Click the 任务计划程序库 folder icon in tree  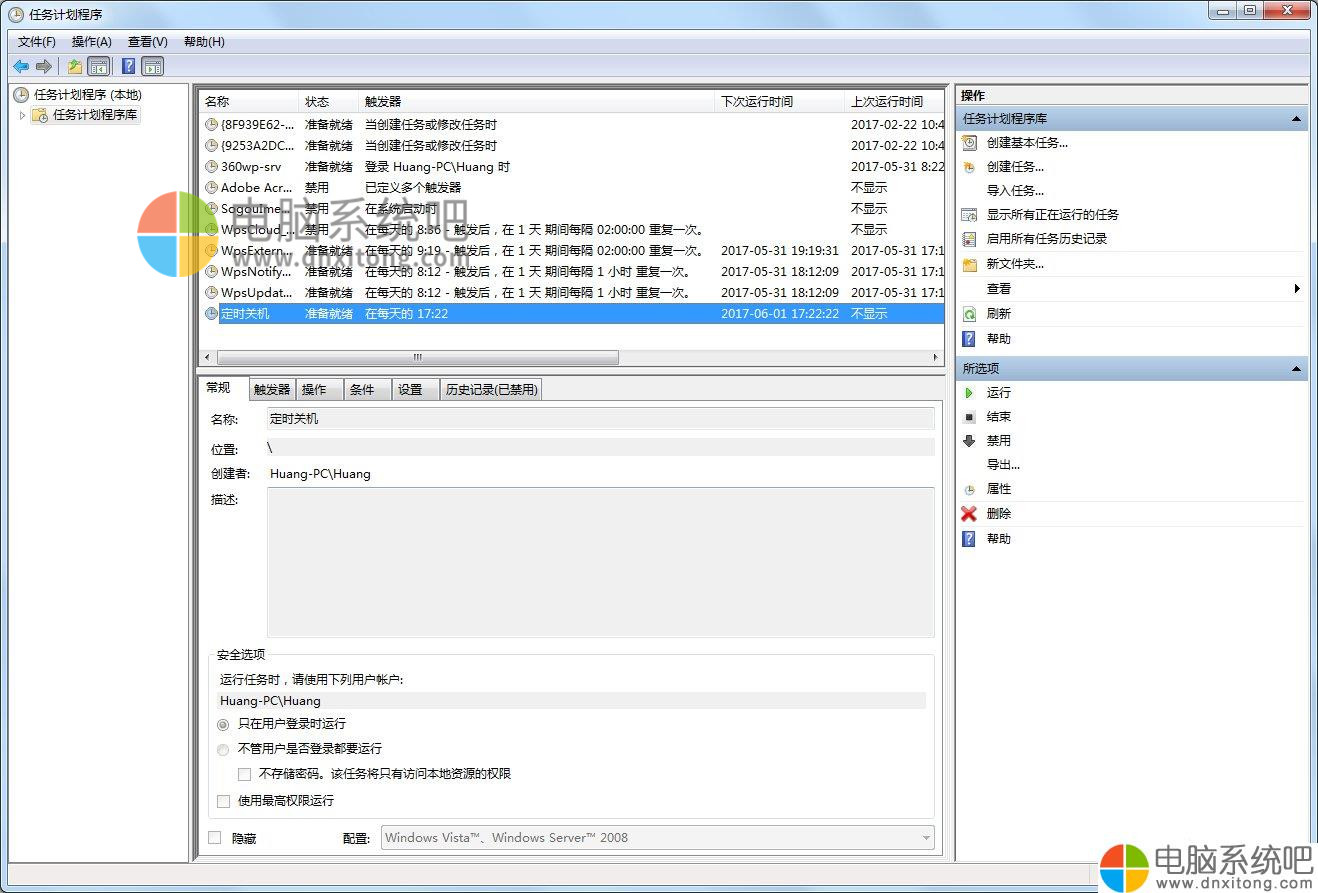(39, 115)
